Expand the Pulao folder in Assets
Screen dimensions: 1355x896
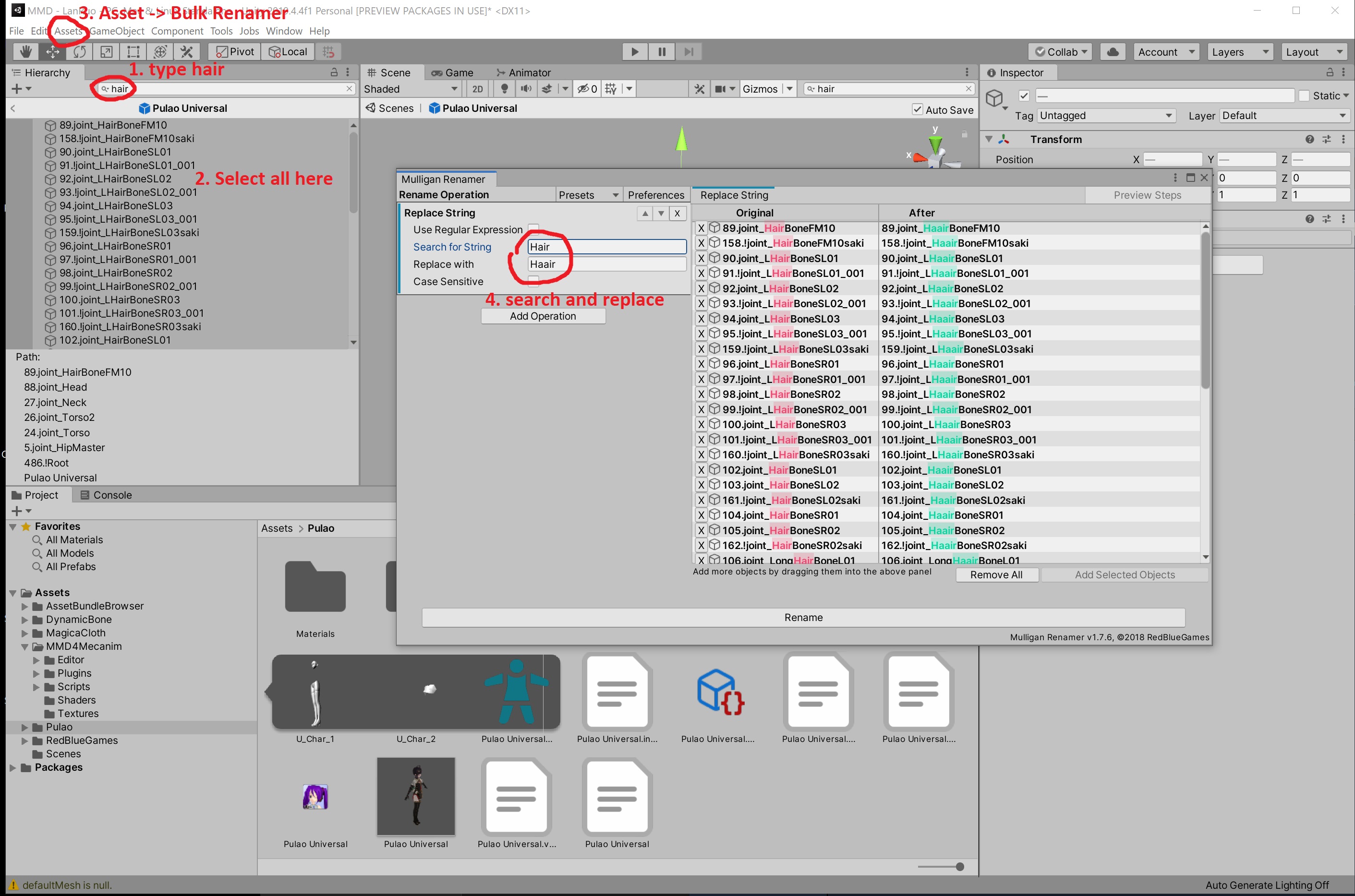[24, 727]
